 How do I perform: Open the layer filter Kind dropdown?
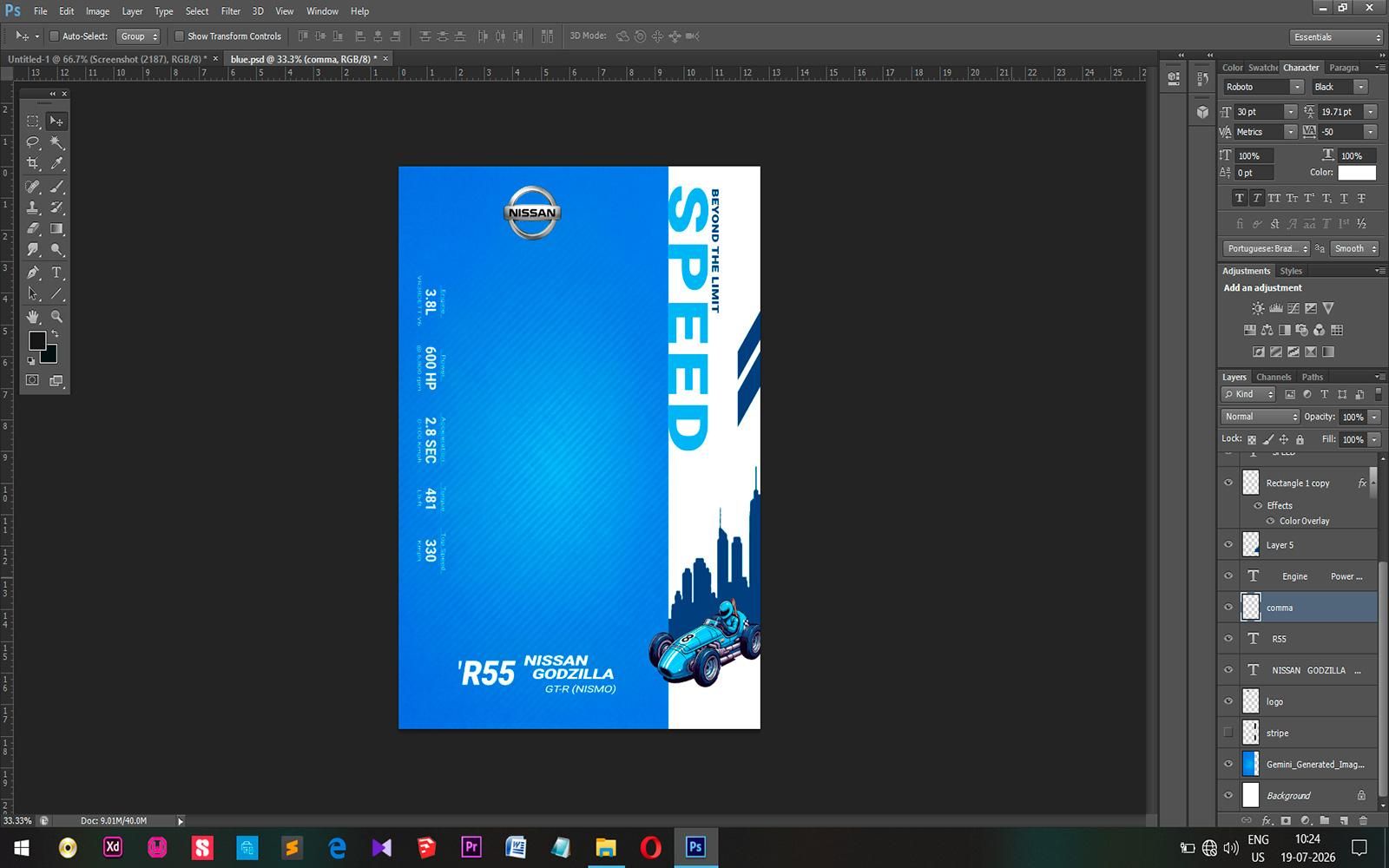pyautogui.click(x=1248, y=394)
